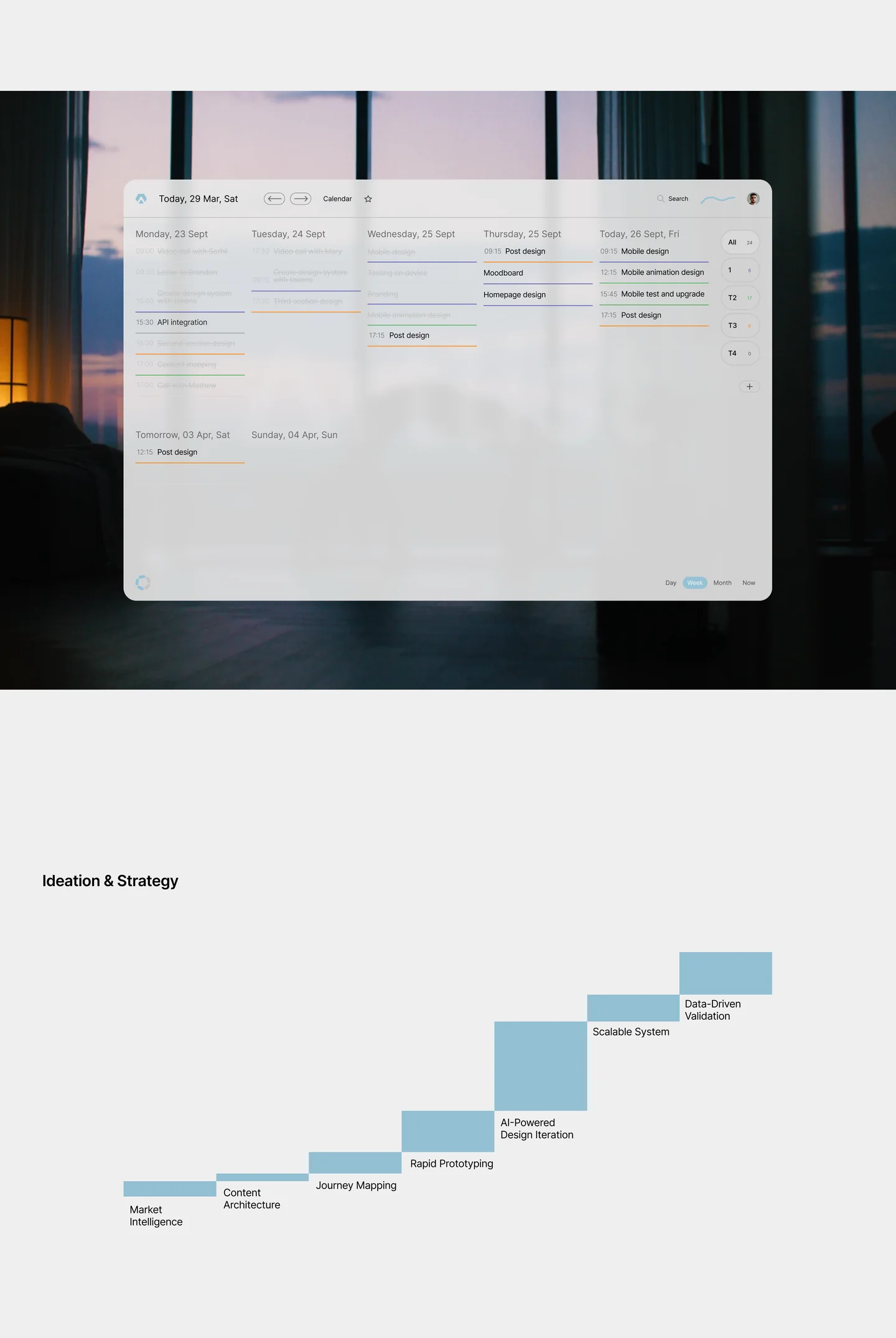The width and height of the screenshot is (896, 1338).
Task: Click the Scalable System step label
Action: click(x=631, y=1032)
